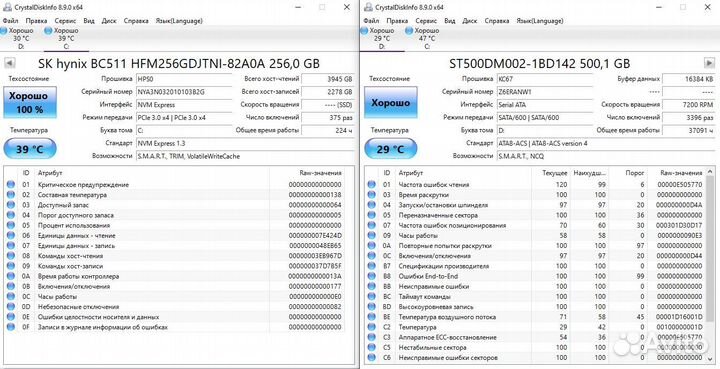Select disk D: 30 °C tab in left window
The height and width of the screenshot is (369, 720).
[x=20, y=39]
